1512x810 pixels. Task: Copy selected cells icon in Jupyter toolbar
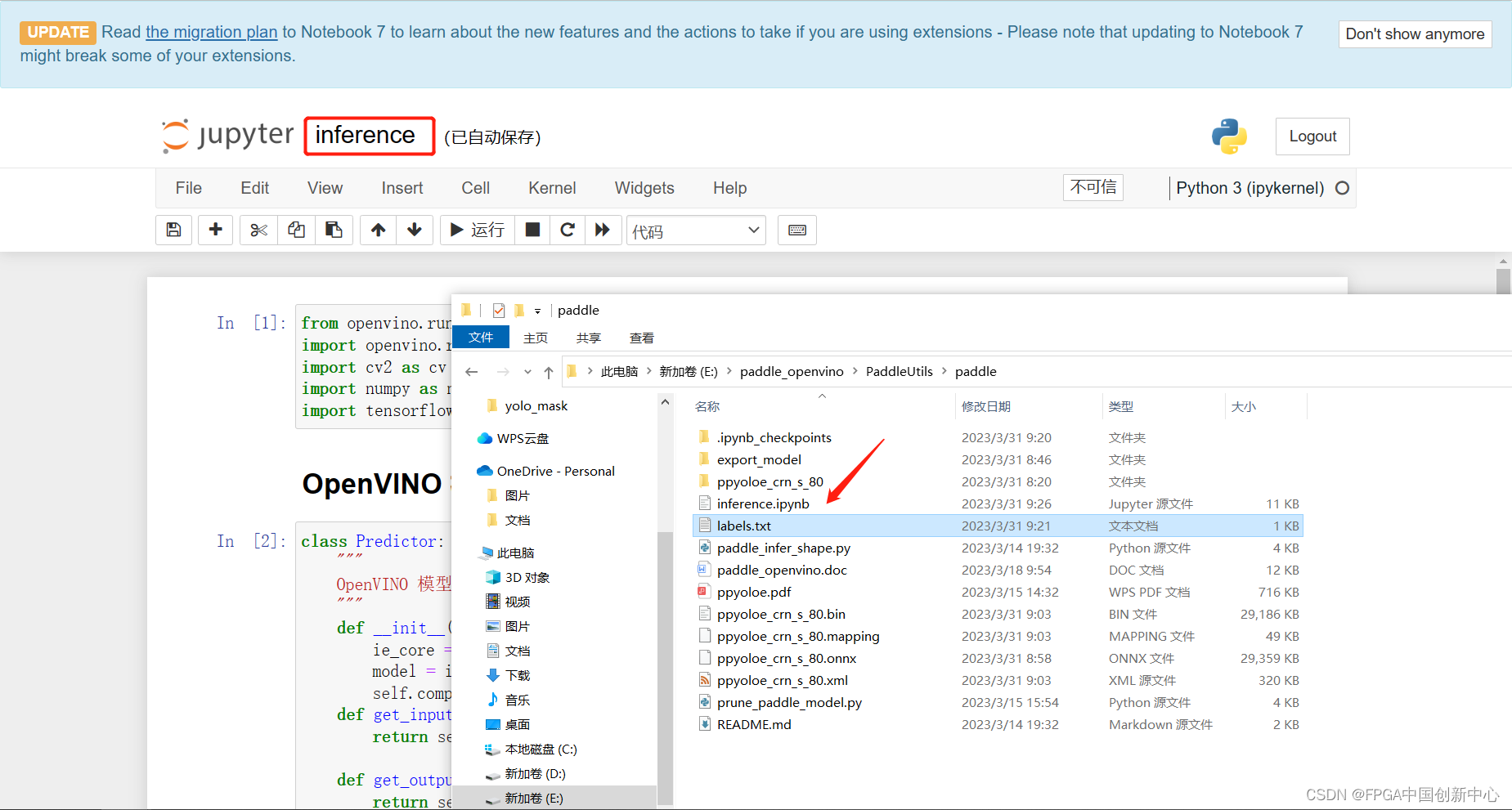click(296, 230)
